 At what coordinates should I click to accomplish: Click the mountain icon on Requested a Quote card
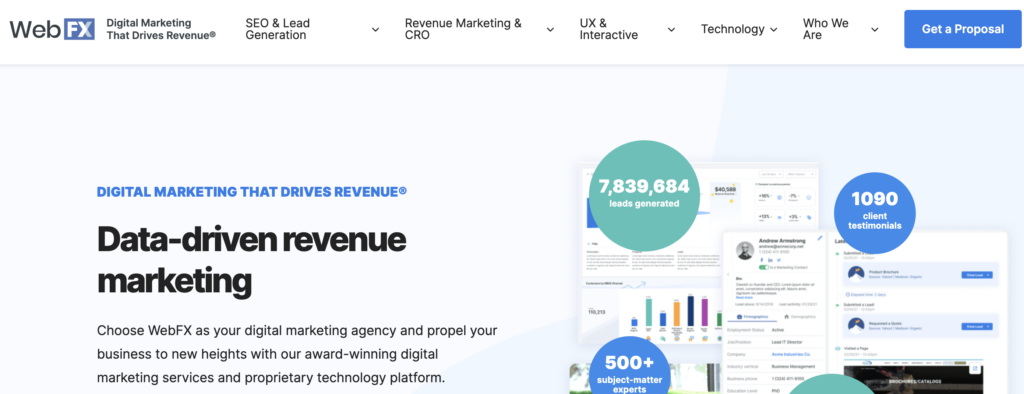856,325
